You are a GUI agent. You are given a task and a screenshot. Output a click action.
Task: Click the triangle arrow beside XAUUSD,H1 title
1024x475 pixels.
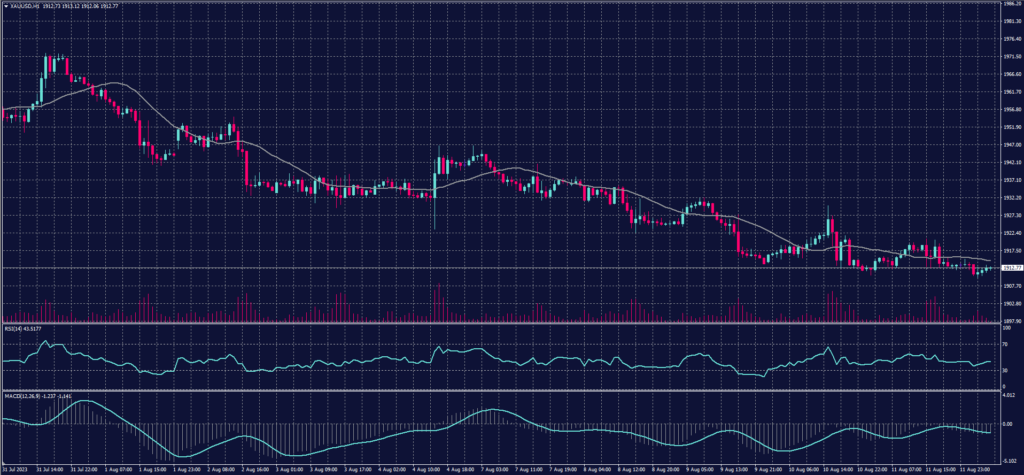[6, 5]
